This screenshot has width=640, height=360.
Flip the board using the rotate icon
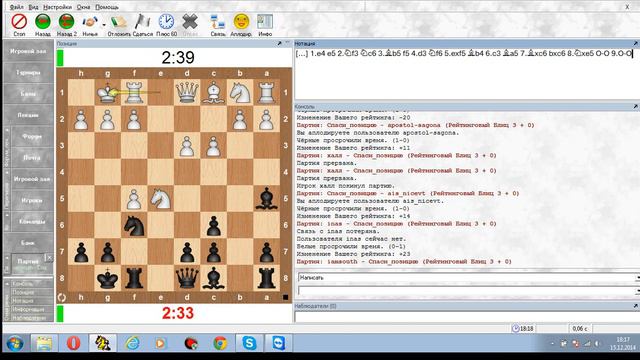coord(62,298)
